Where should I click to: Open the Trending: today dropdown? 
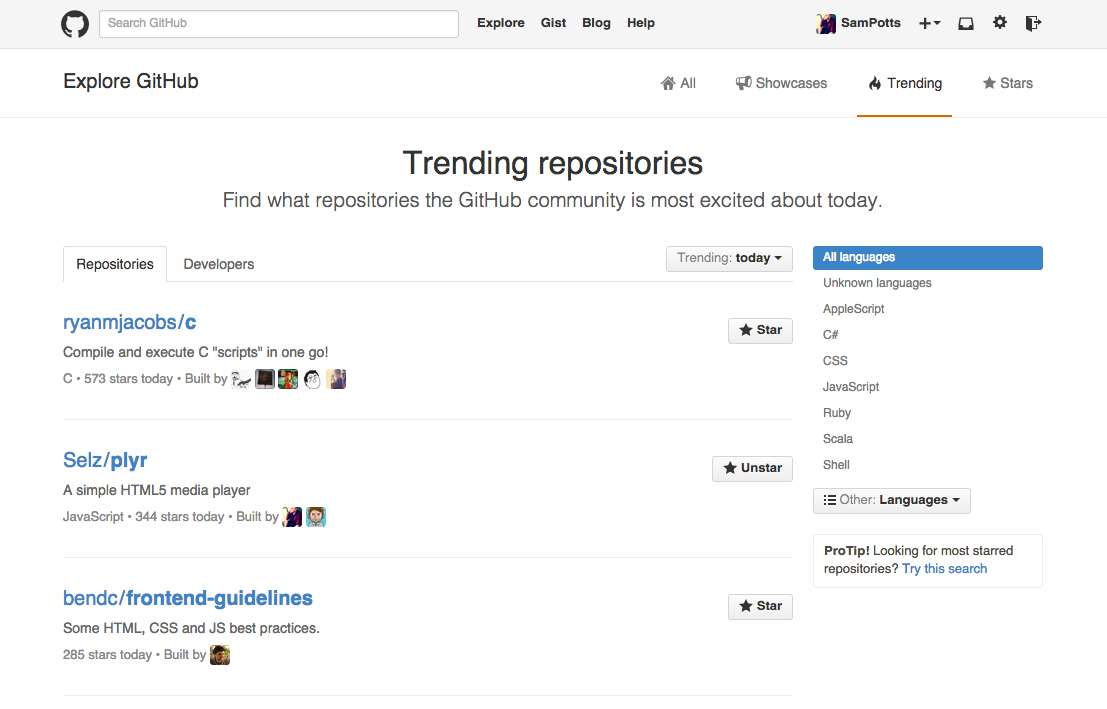point(729,258)
